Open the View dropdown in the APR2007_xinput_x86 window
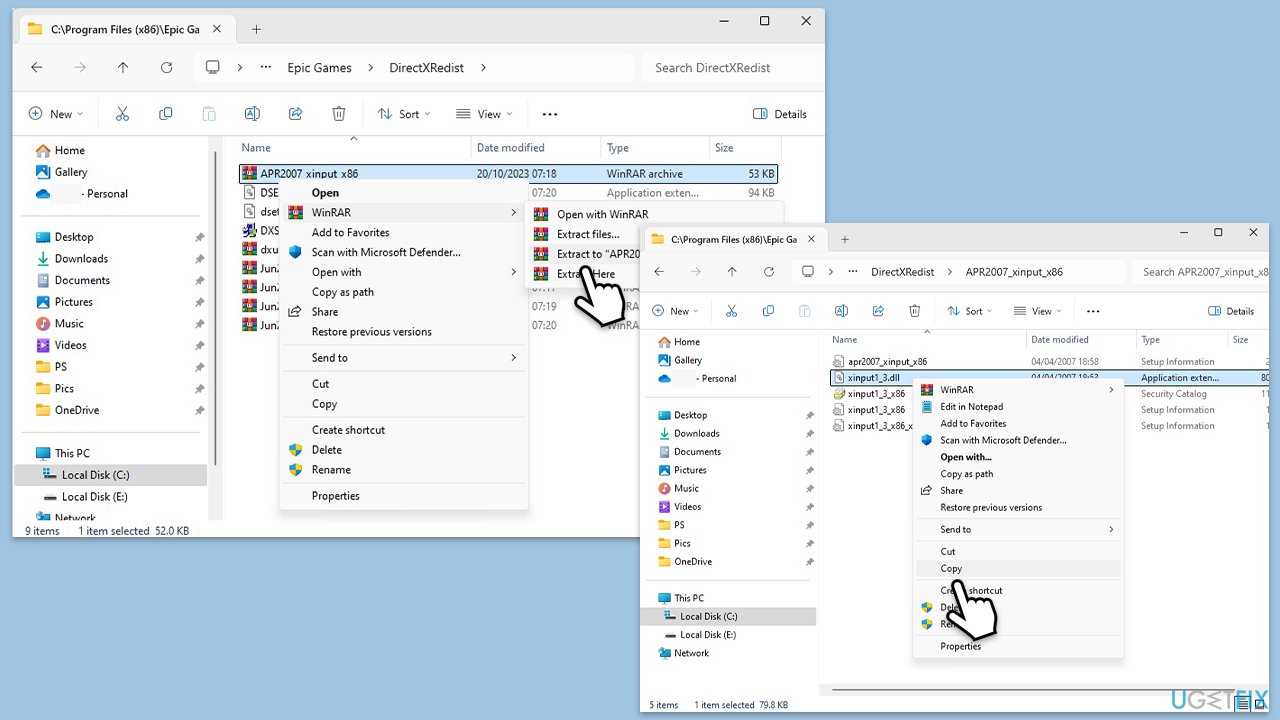The image size is (1280, 720). coord(1036,311)
